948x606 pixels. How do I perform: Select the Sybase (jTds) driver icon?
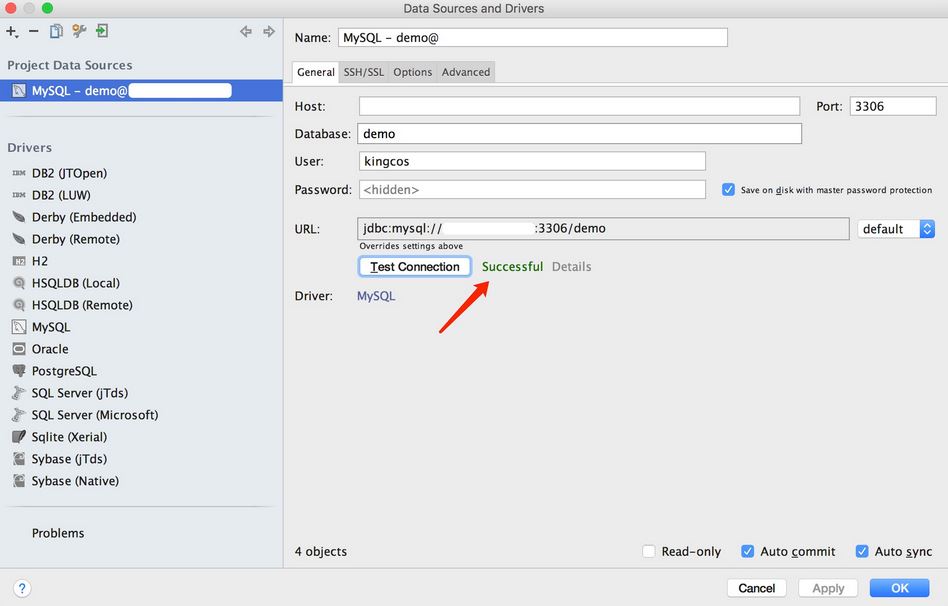(x=19, y=459)
